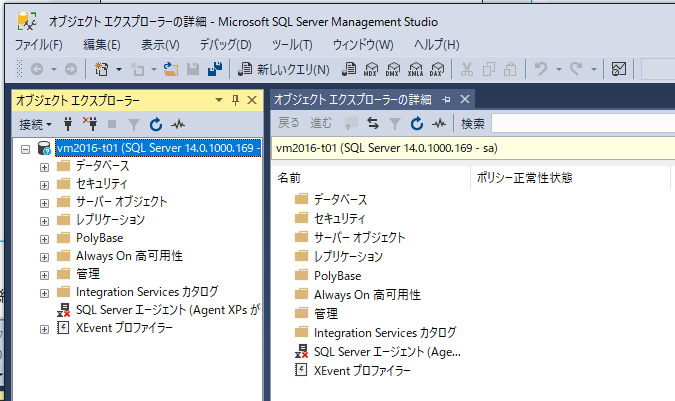The height and width of the screenshot is (401, 675).
Task: Expand the Always On 高可用性 tree node
Action: coord(44,257)
